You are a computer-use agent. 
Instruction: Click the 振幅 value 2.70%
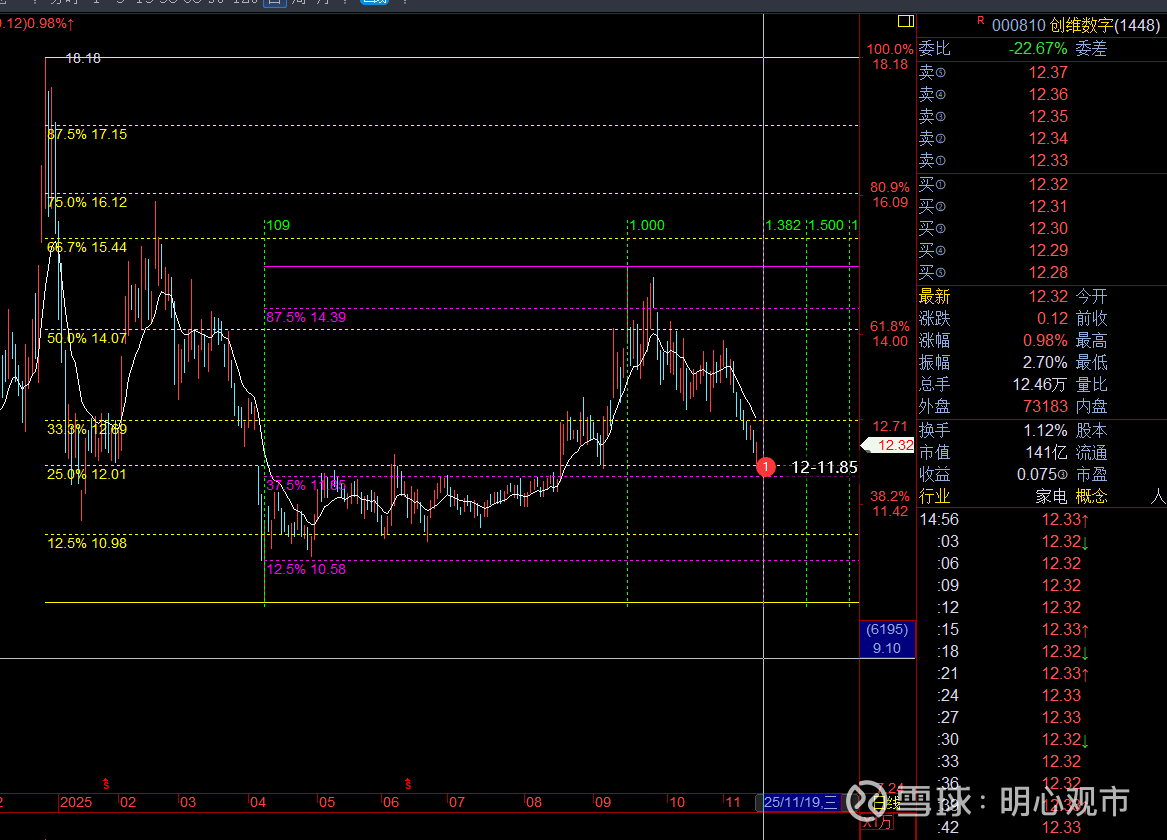point(1045,362)
